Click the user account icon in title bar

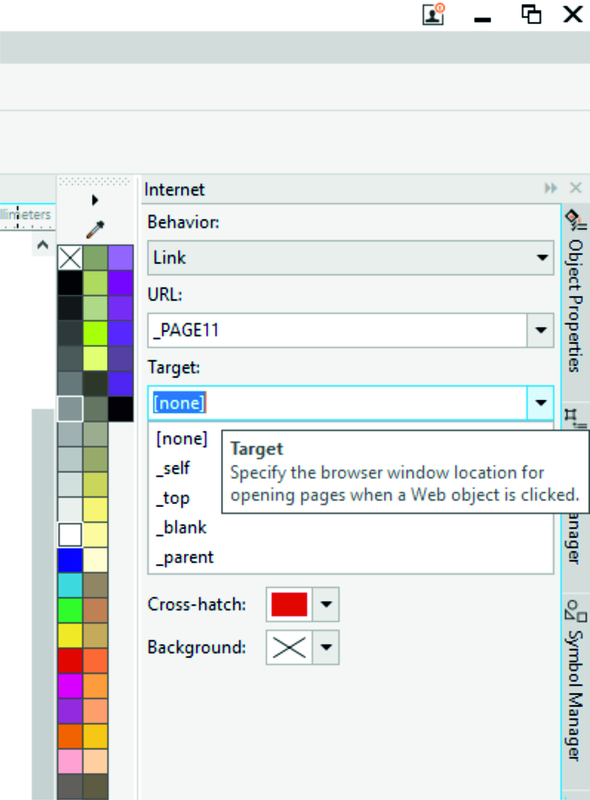click(x=433, y=14)
